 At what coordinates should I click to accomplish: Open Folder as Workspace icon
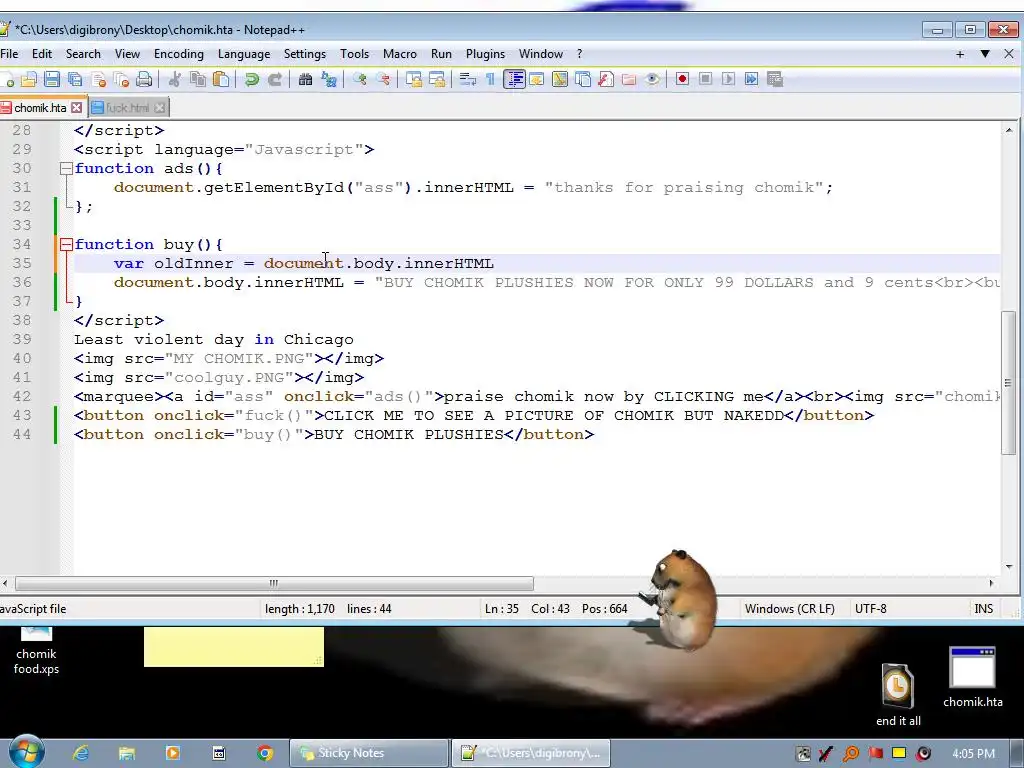[629, 80]
